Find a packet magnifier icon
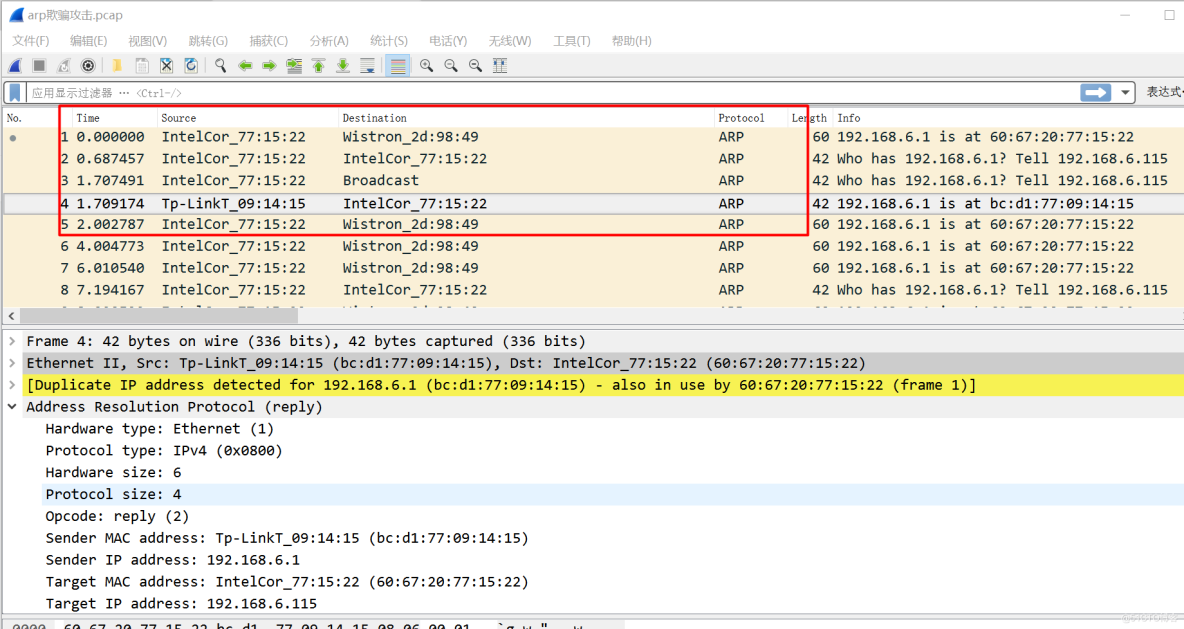The width and height of the screenshot is (1184, 629). pos(220,66)
